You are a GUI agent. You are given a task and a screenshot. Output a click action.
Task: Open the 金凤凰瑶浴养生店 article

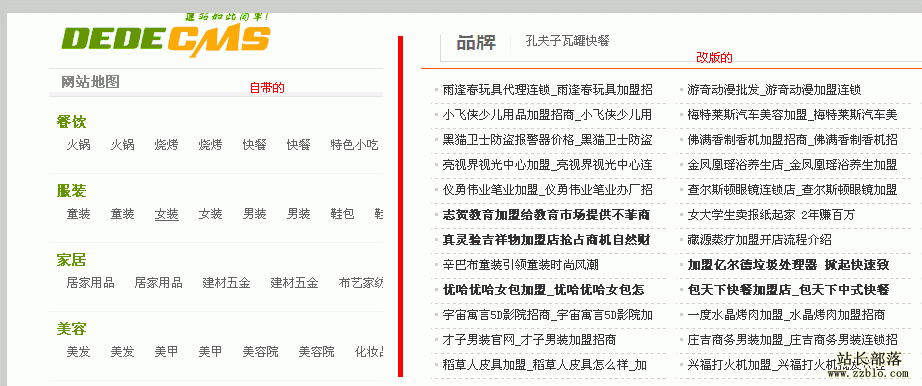pos(792,165)
